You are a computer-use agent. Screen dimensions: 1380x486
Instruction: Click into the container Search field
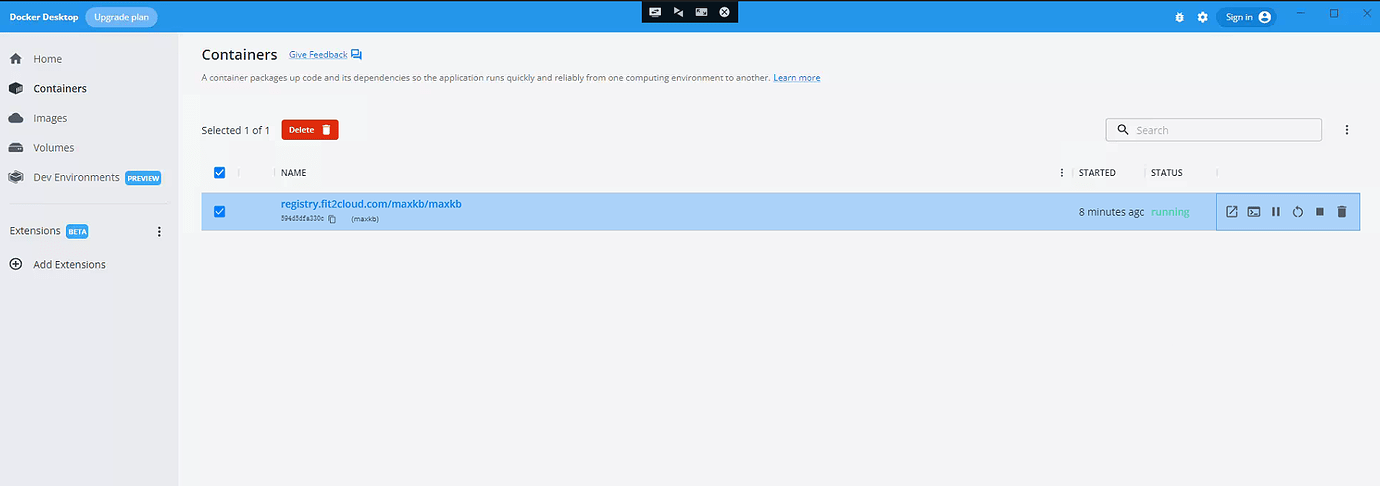click(x=1220, y=130)
